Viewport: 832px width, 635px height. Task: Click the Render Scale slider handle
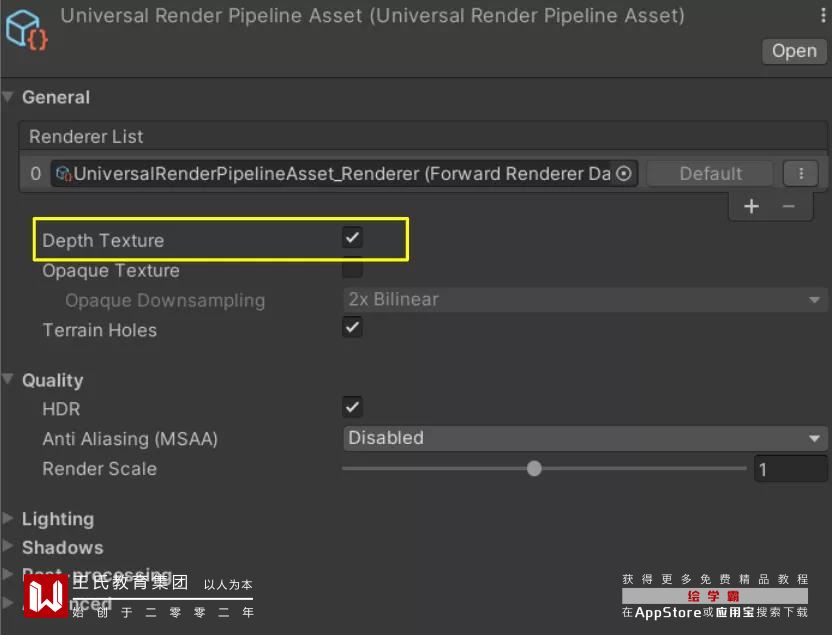click(x=534, y=468)
